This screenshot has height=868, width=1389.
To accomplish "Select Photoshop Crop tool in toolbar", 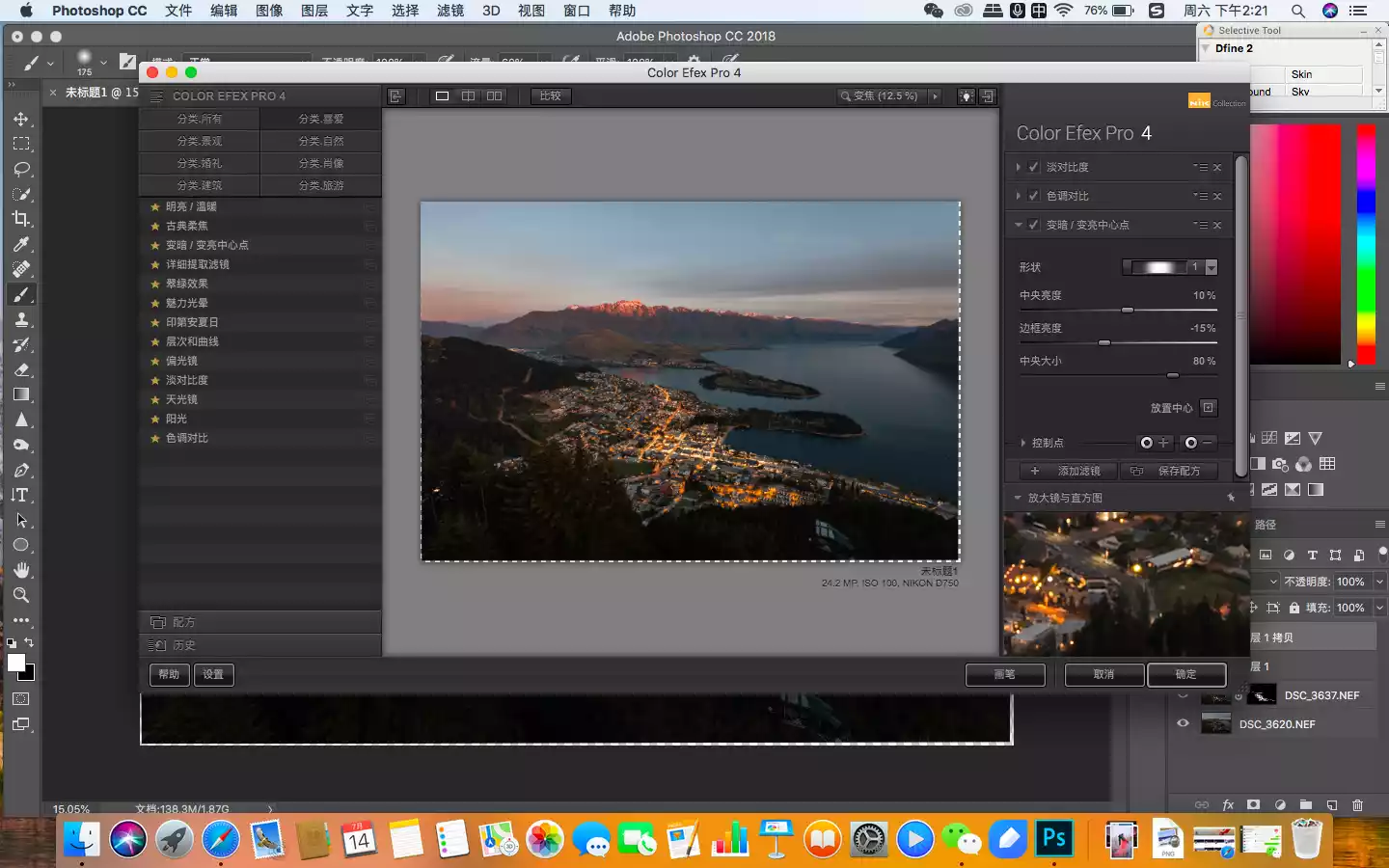I will click(x=21, y=219).
